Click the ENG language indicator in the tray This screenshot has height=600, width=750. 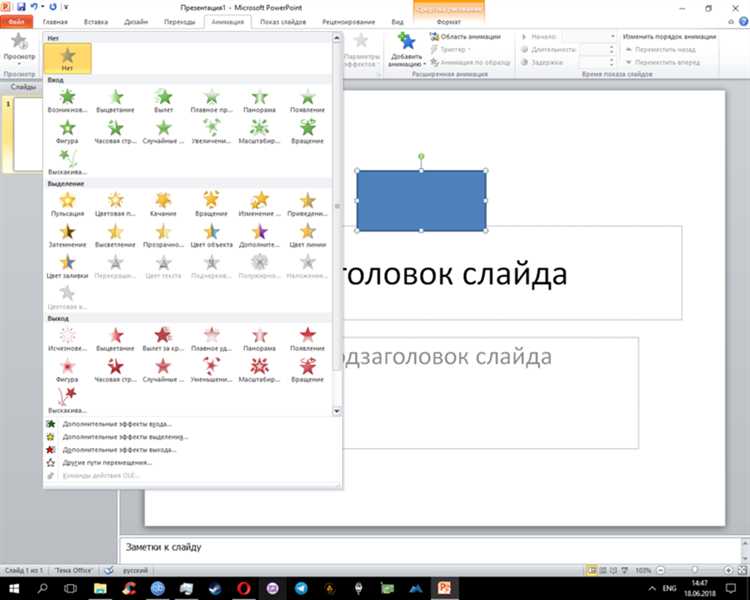point(670,588)
